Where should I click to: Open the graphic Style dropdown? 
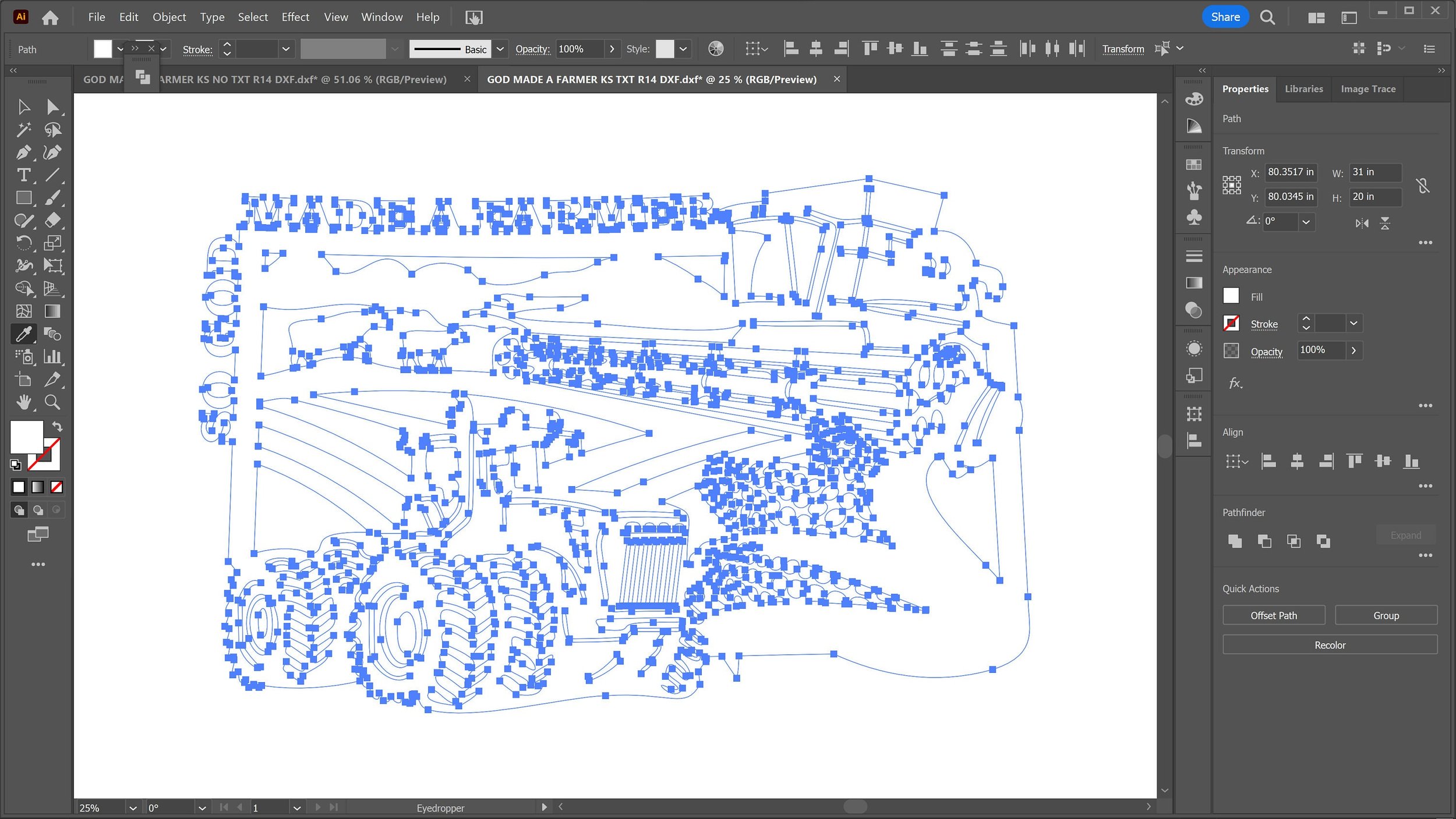(x=683, y=49)
